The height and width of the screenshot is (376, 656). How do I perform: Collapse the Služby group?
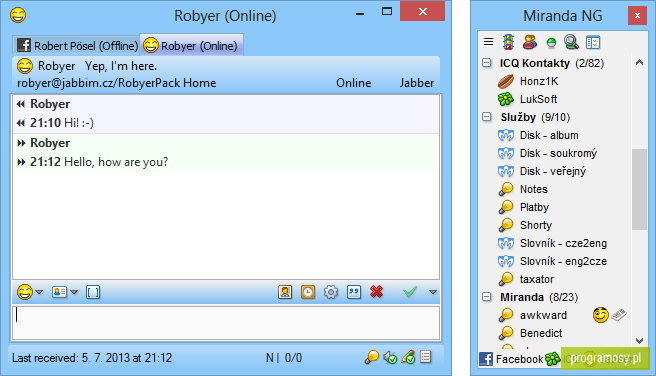click(x=487, y=117)
